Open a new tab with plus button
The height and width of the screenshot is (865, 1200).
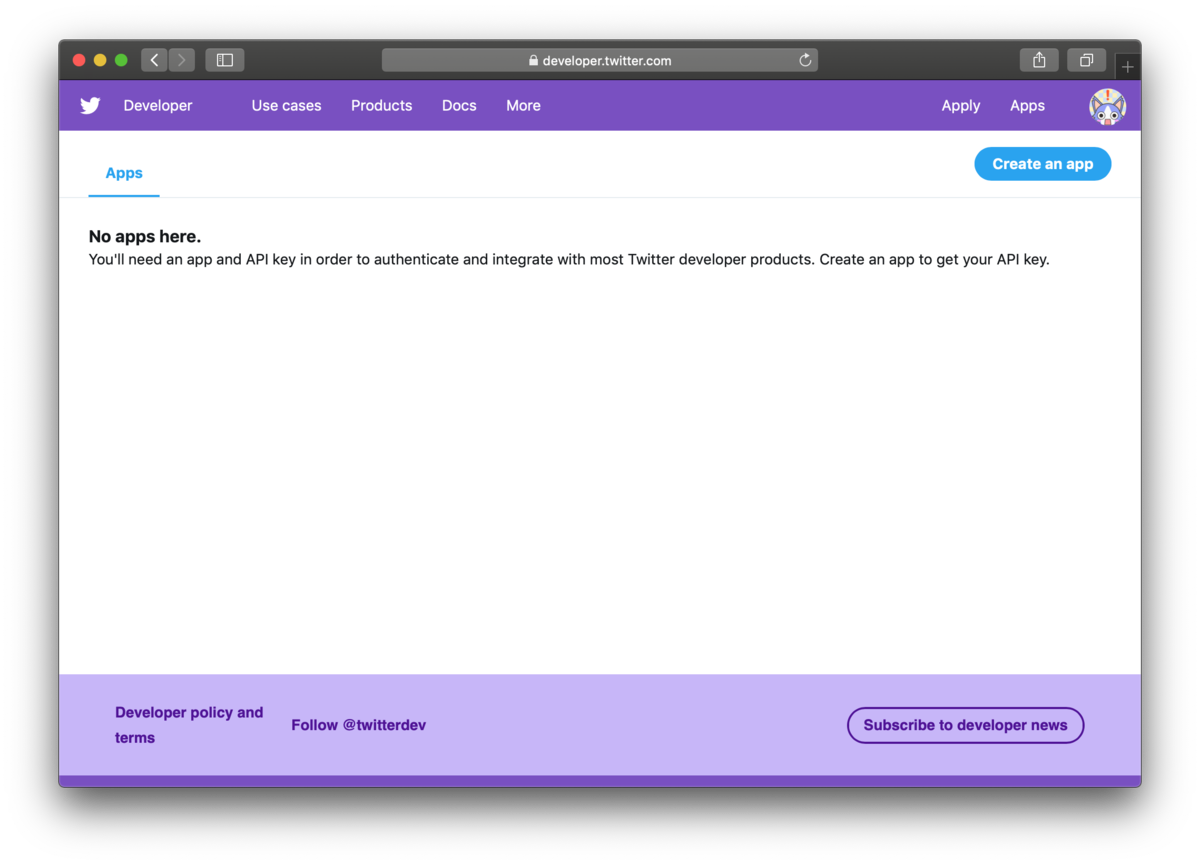tap(1128, 67)
